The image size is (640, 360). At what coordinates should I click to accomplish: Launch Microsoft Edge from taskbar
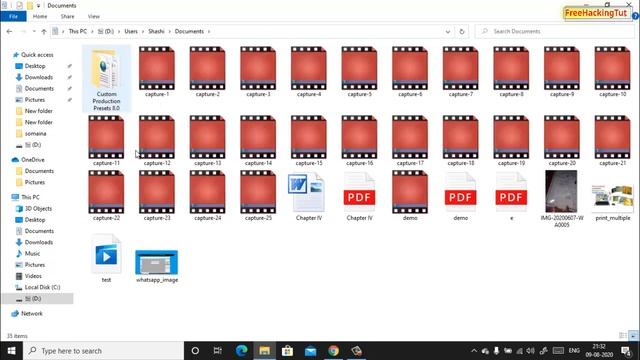pyautogui.click(x=241, y=351)
